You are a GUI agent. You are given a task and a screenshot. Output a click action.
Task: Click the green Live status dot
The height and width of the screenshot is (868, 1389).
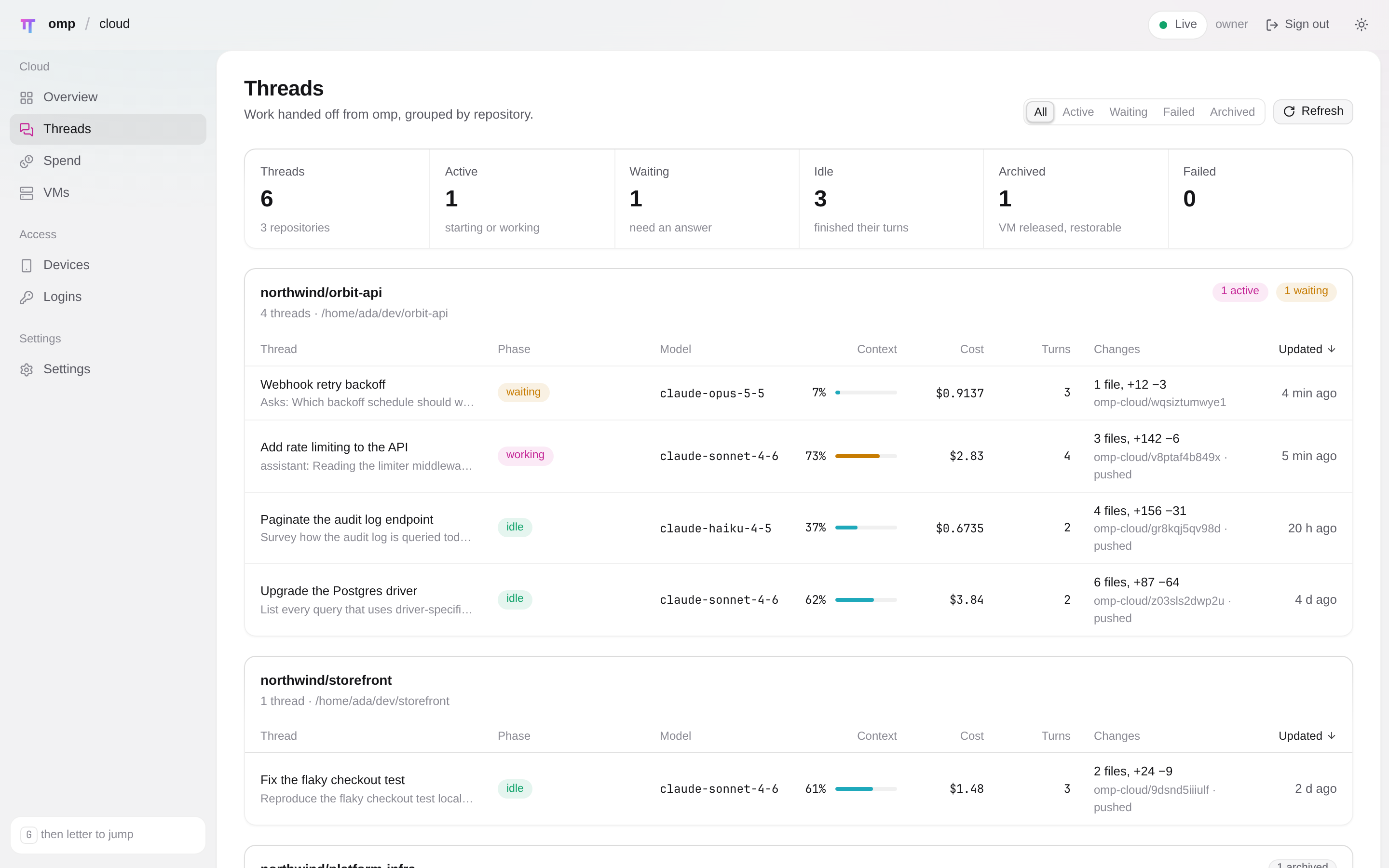click(1163, 25)
